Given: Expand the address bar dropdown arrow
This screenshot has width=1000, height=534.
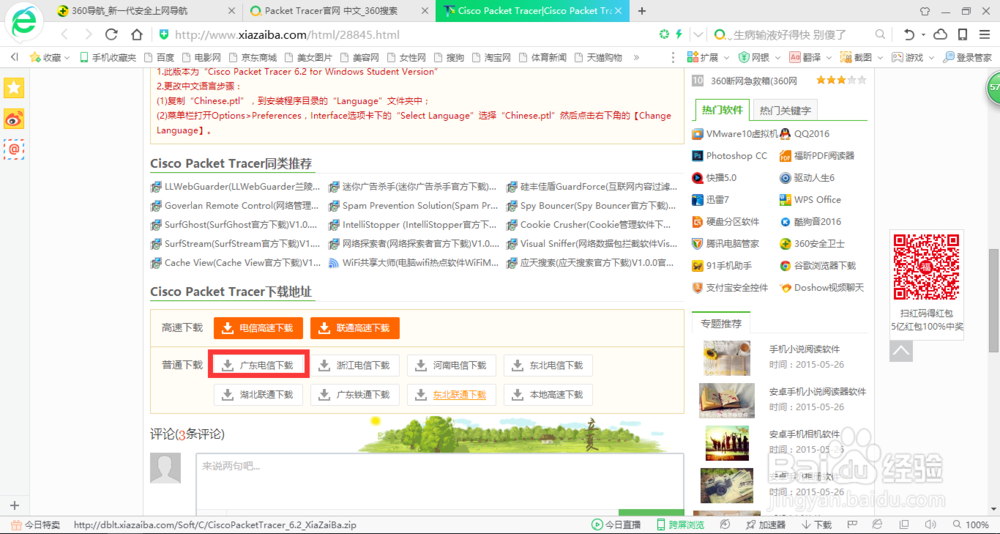Looking at the screenshot, I should coord(698,34).
